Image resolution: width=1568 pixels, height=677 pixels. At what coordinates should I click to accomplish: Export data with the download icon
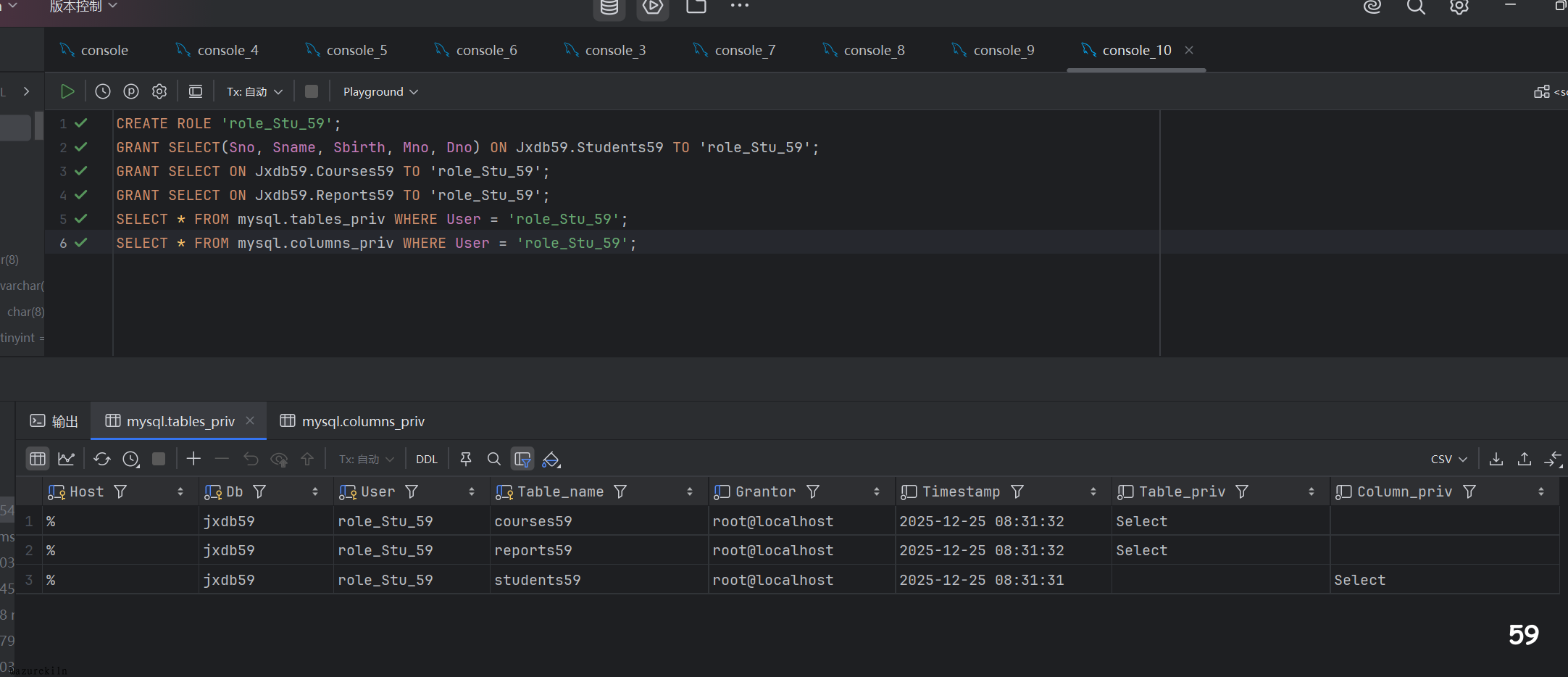(x=1496, y=459)
